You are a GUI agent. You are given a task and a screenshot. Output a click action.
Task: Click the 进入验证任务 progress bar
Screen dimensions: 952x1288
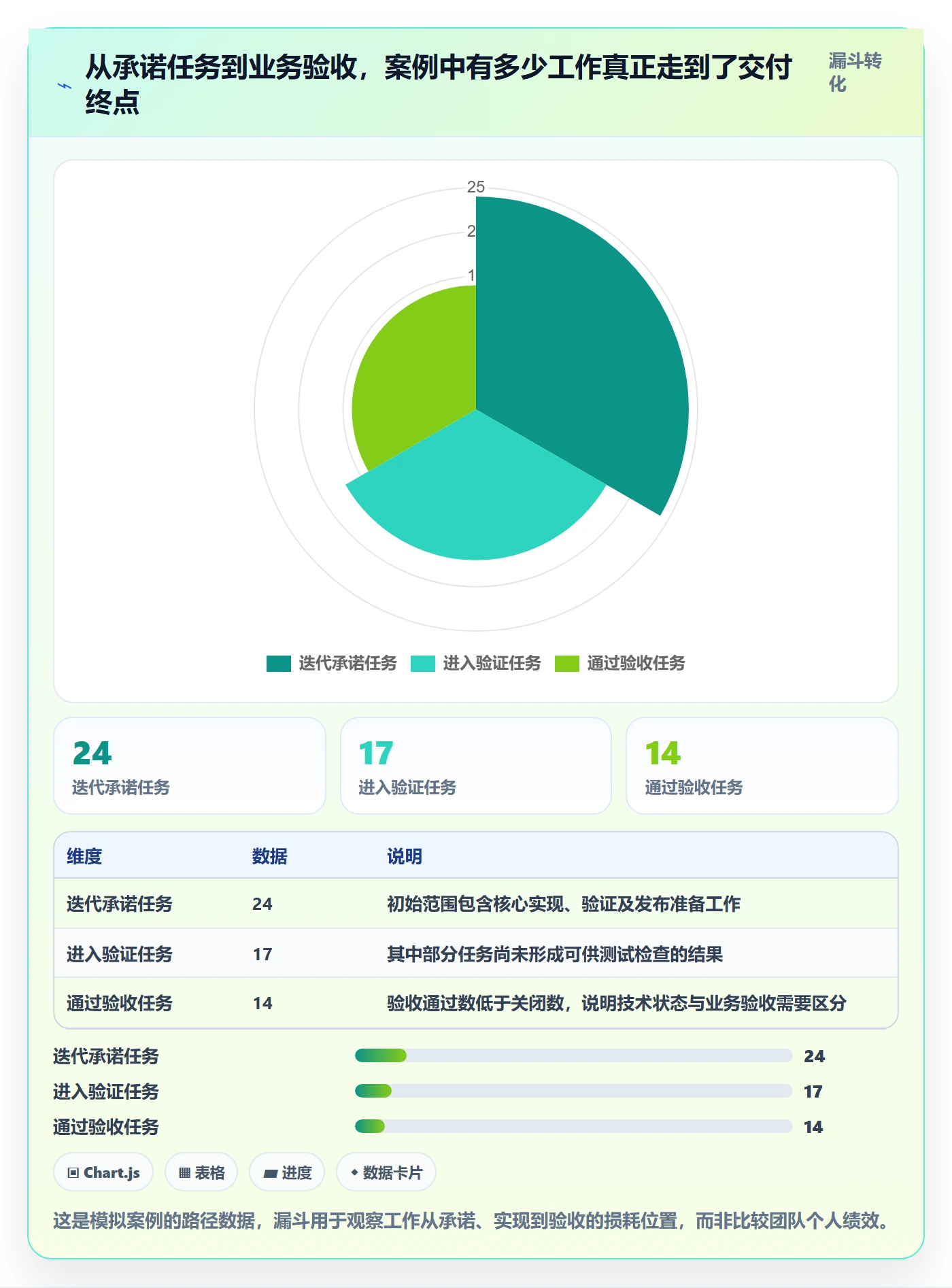tap(574, 1091)
